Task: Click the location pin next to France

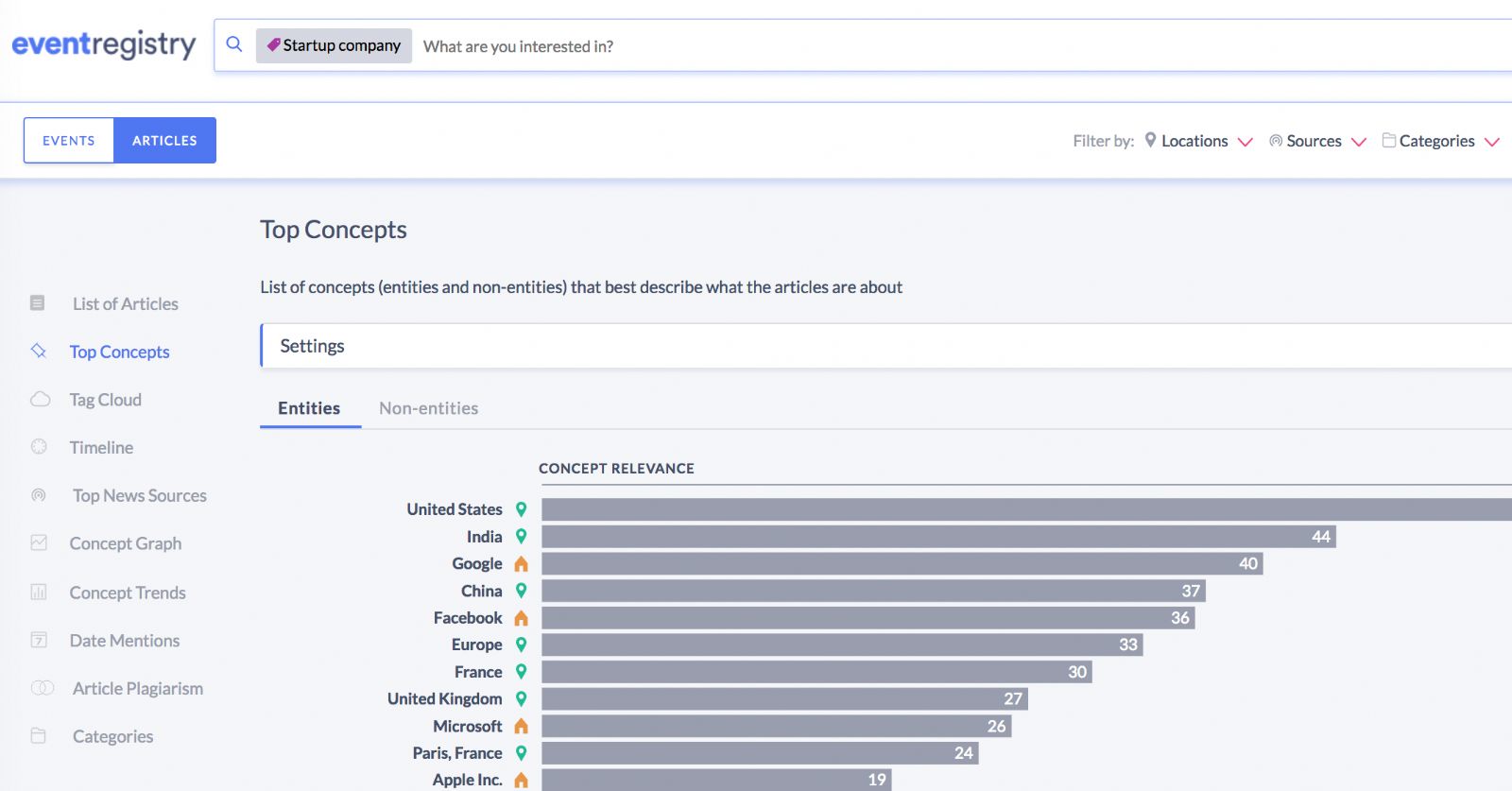Action: click(x=521, y=672)
